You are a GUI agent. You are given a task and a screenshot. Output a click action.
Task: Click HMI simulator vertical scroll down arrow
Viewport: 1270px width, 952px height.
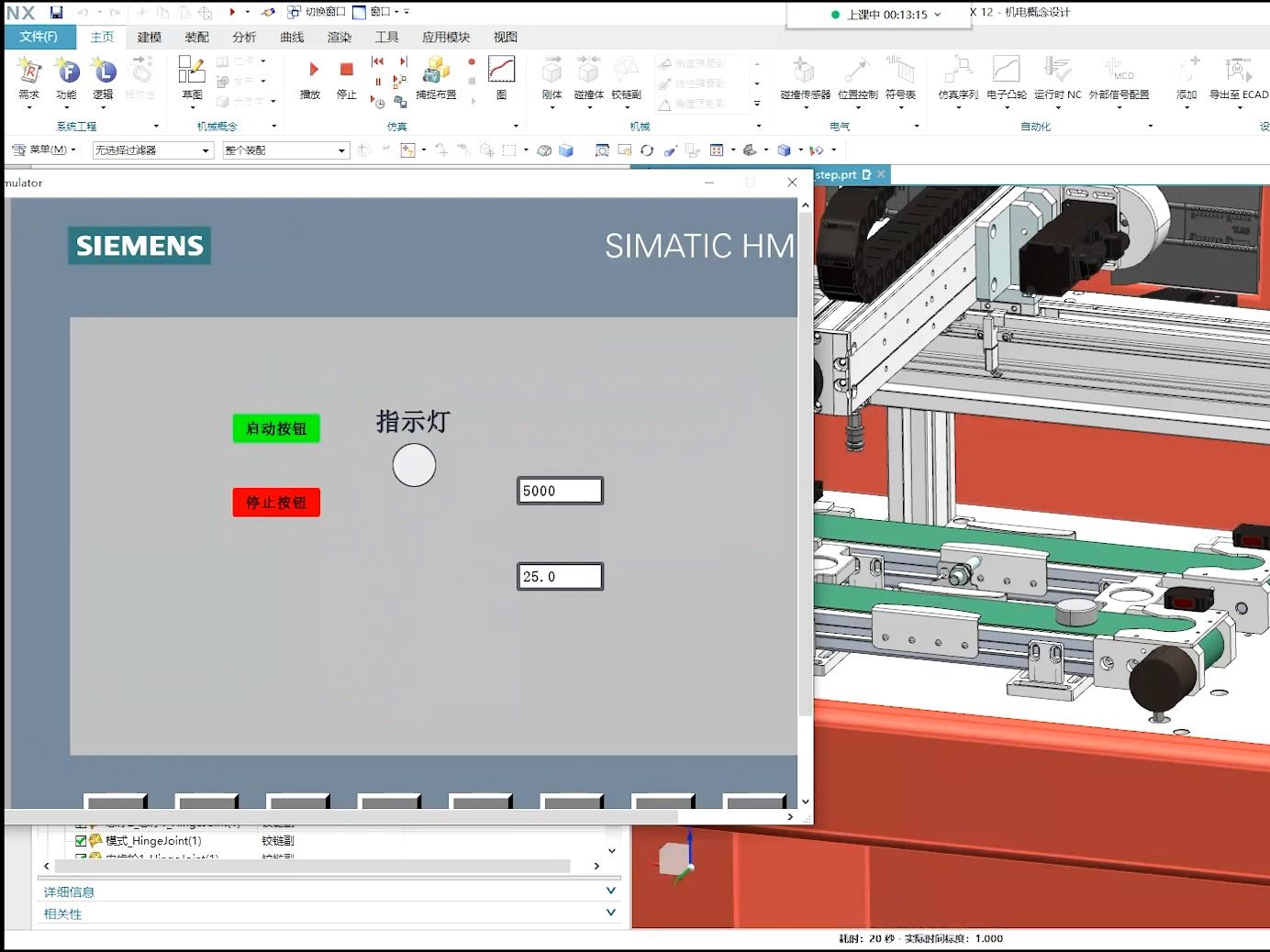point(805,802)
